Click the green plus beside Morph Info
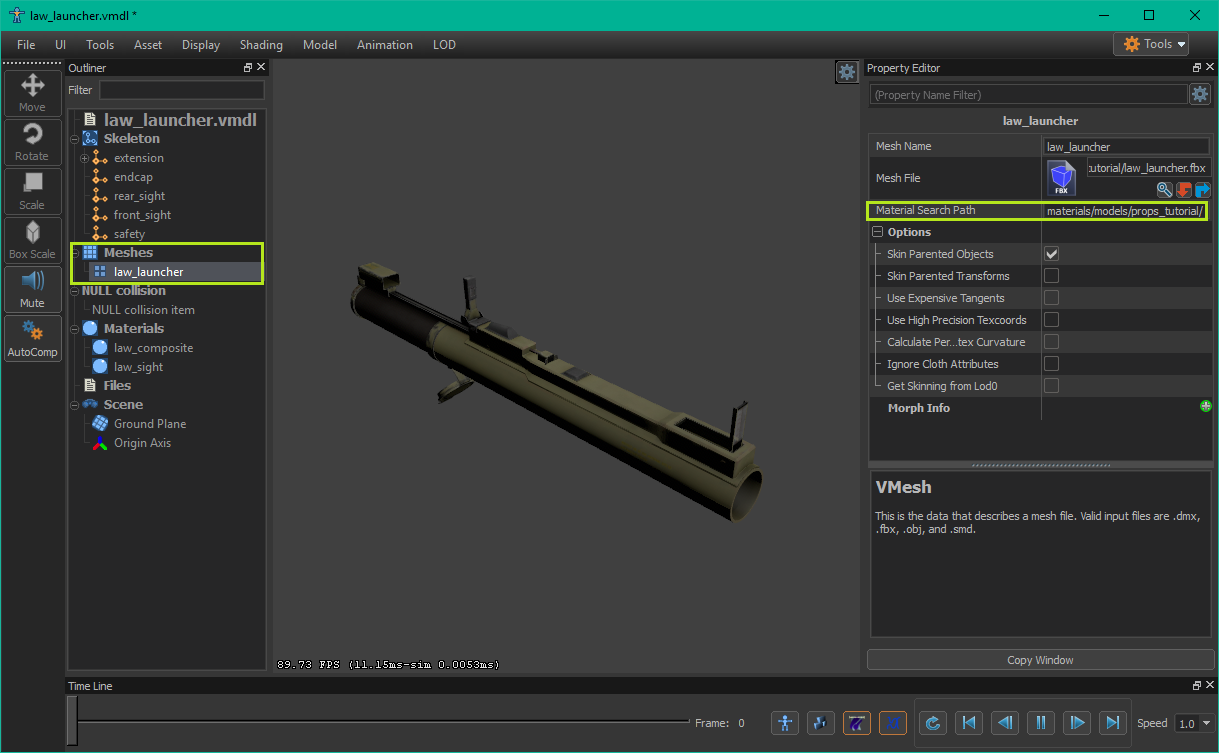Image resolution: width=1219 pixels, height=753 pixels. coord(1206,407)
